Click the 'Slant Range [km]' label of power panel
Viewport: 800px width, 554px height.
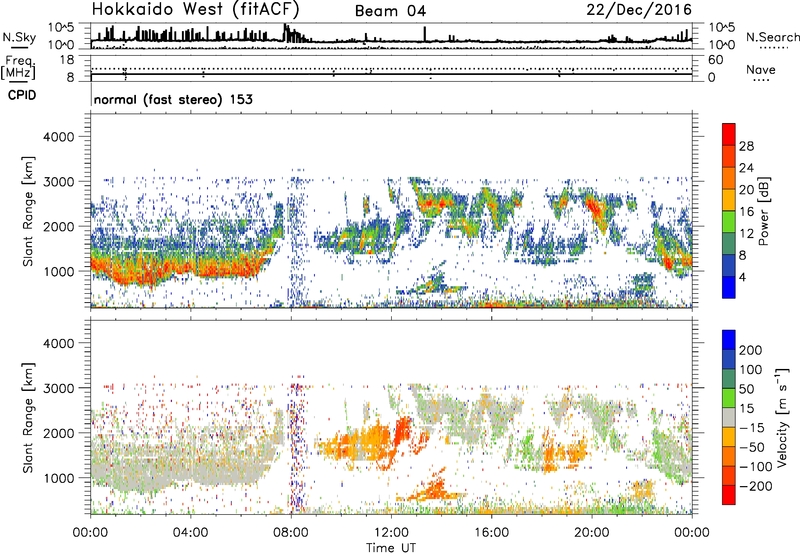28,211
